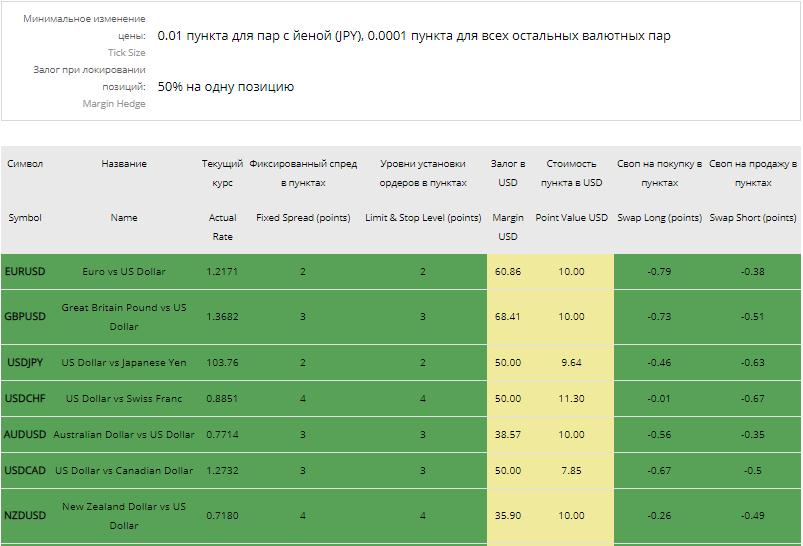The image size is (803, 546).
Task: Select the 'Limit & Stop Level (points)' header
Action: (423, 218)
